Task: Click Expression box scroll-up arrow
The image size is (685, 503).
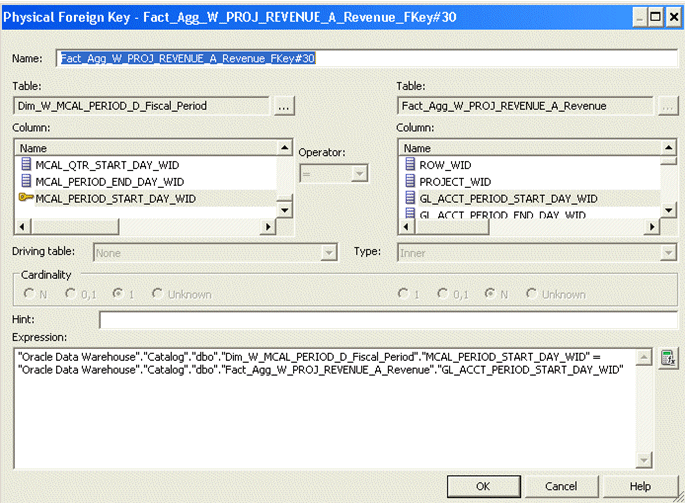Action: point(644,357)
